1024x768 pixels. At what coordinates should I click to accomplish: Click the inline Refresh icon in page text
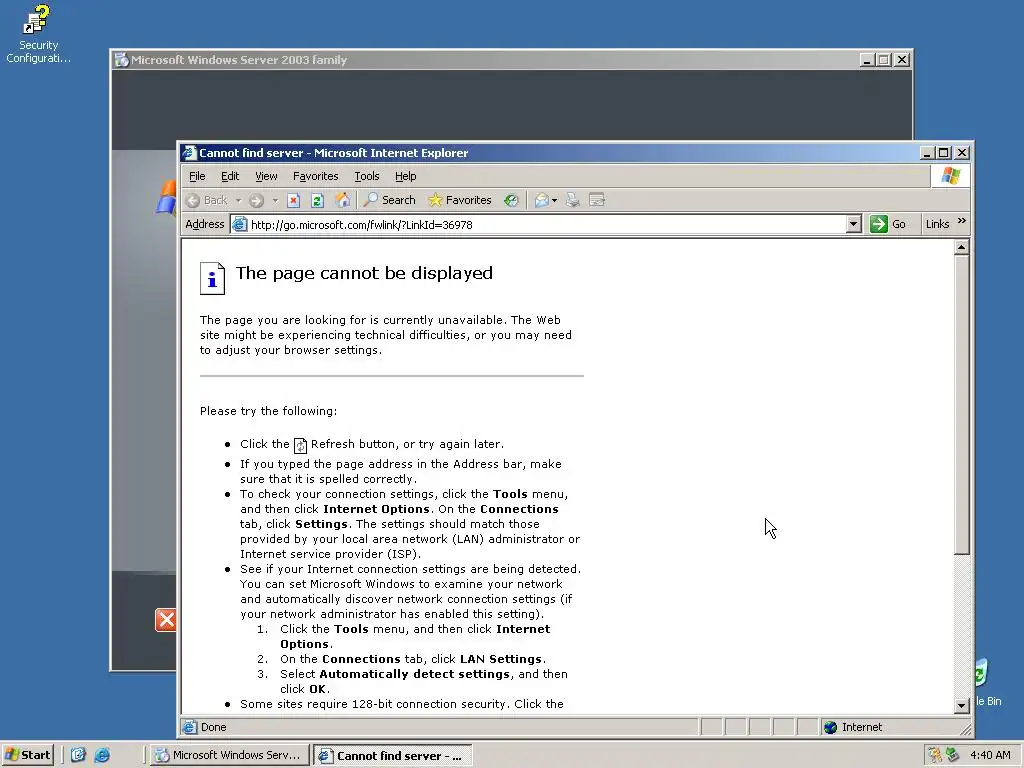pyautogui.click(x=300, y=445)
